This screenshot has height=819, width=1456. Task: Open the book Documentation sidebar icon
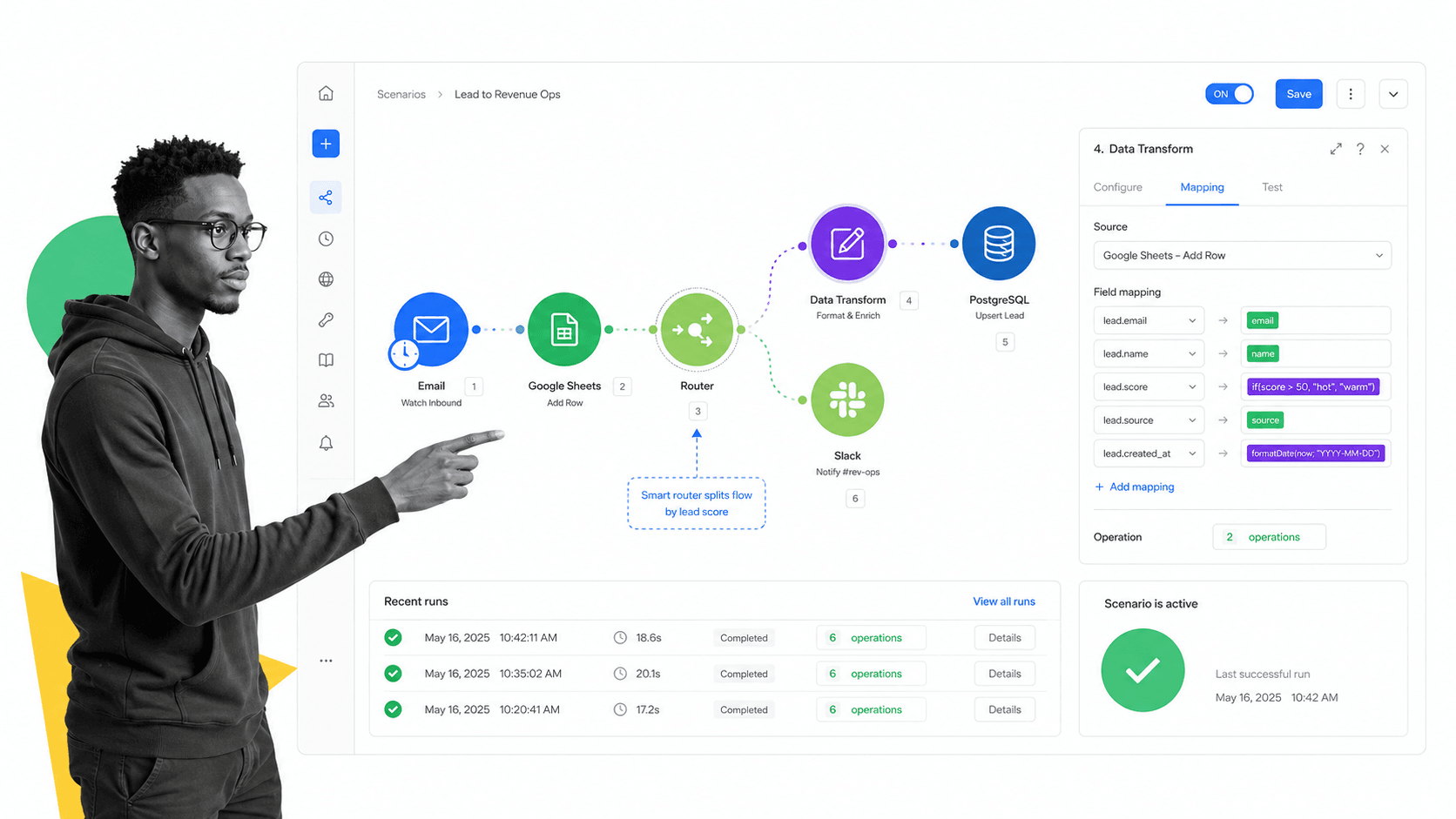point(326,360)
